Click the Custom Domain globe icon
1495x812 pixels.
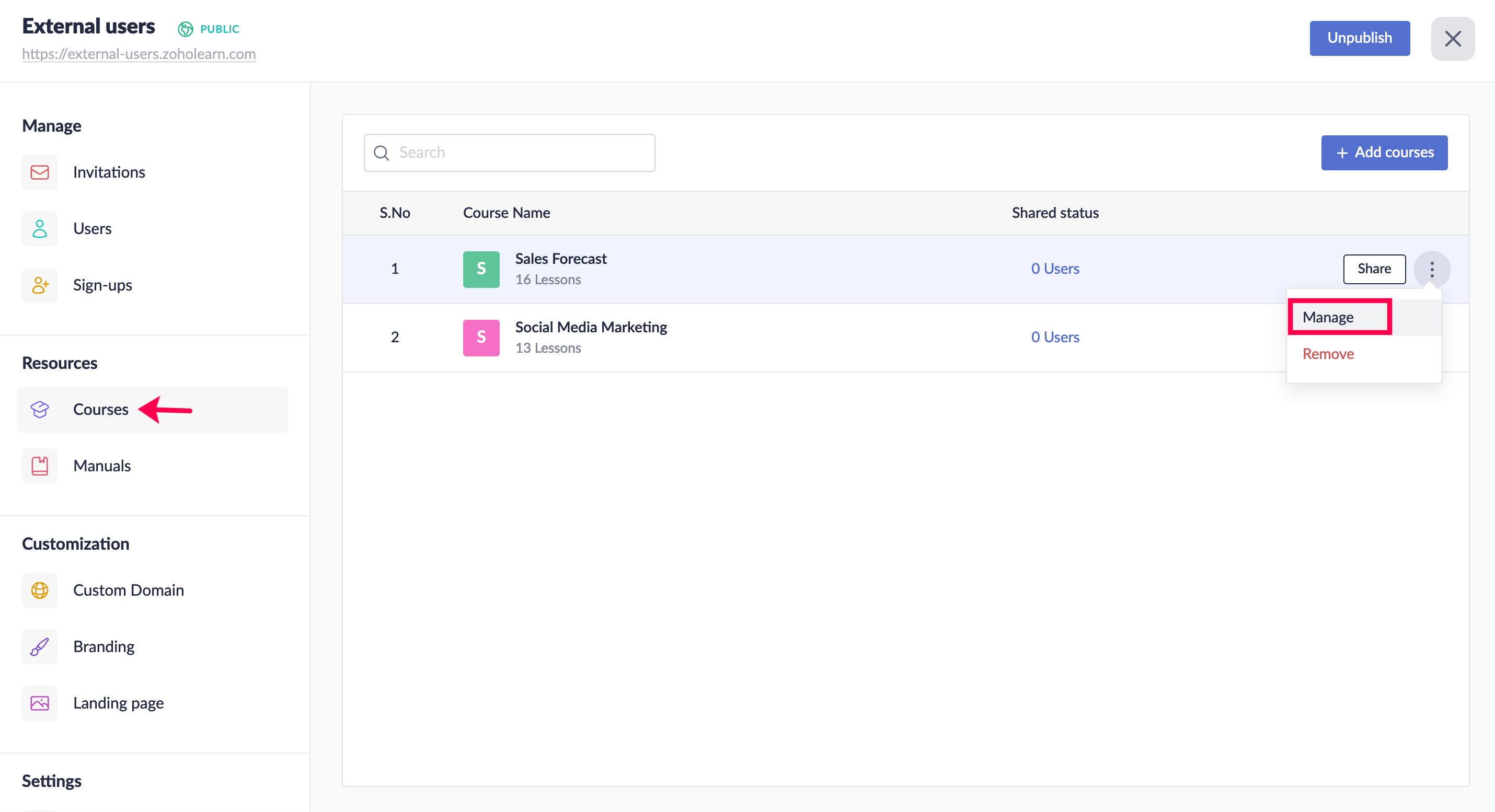(x=39, y=590)
